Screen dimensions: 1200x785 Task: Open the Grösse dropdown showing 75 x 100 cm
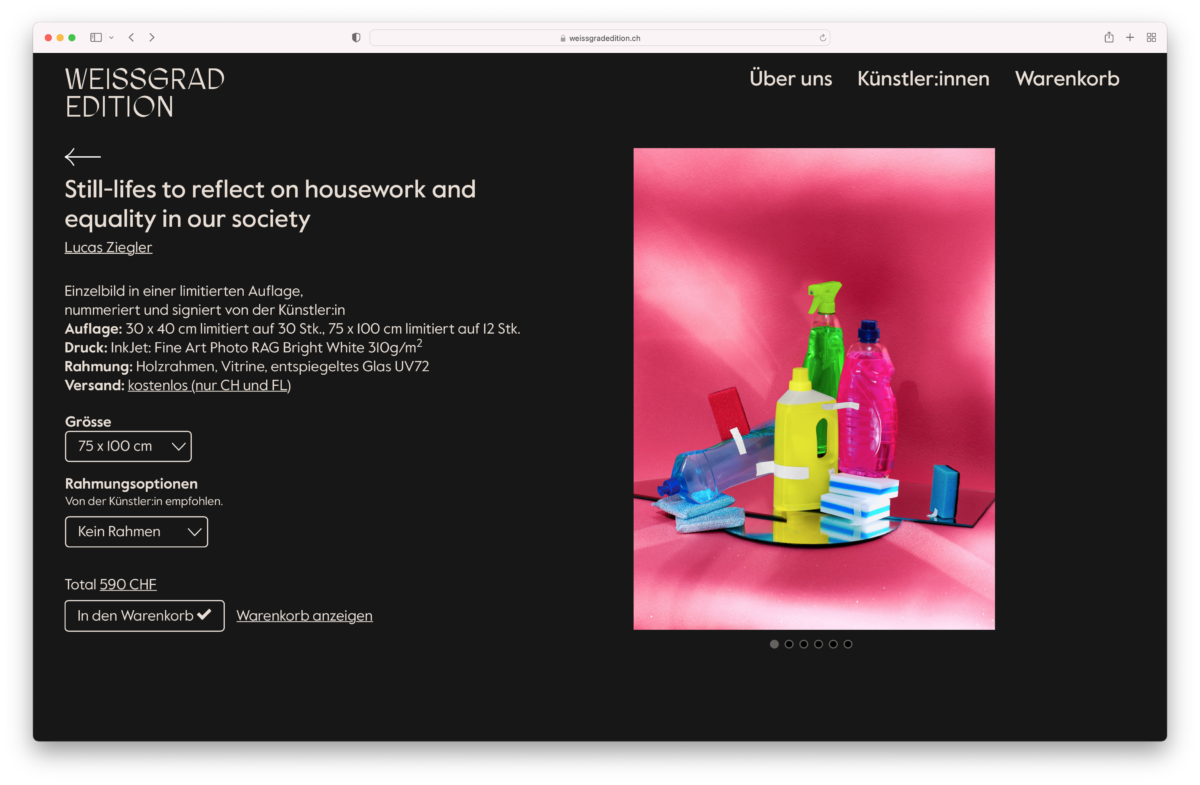[128, 446]
